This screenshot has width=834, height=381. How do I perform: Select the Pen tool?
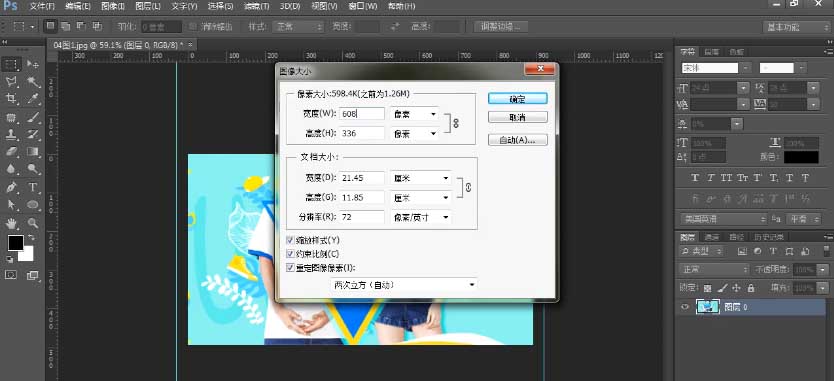[x=12, y=187]
